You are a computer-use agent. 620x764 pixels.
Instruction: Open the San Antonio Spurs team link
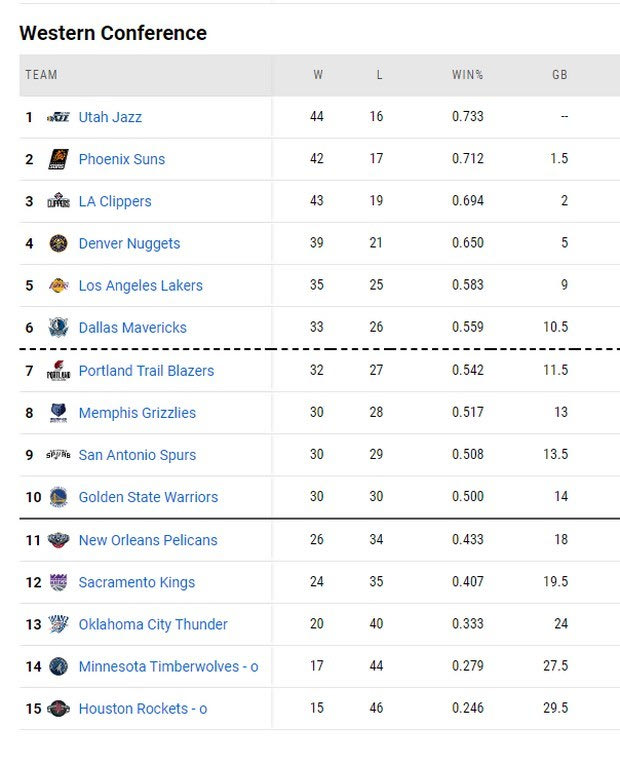click(137, 455)
